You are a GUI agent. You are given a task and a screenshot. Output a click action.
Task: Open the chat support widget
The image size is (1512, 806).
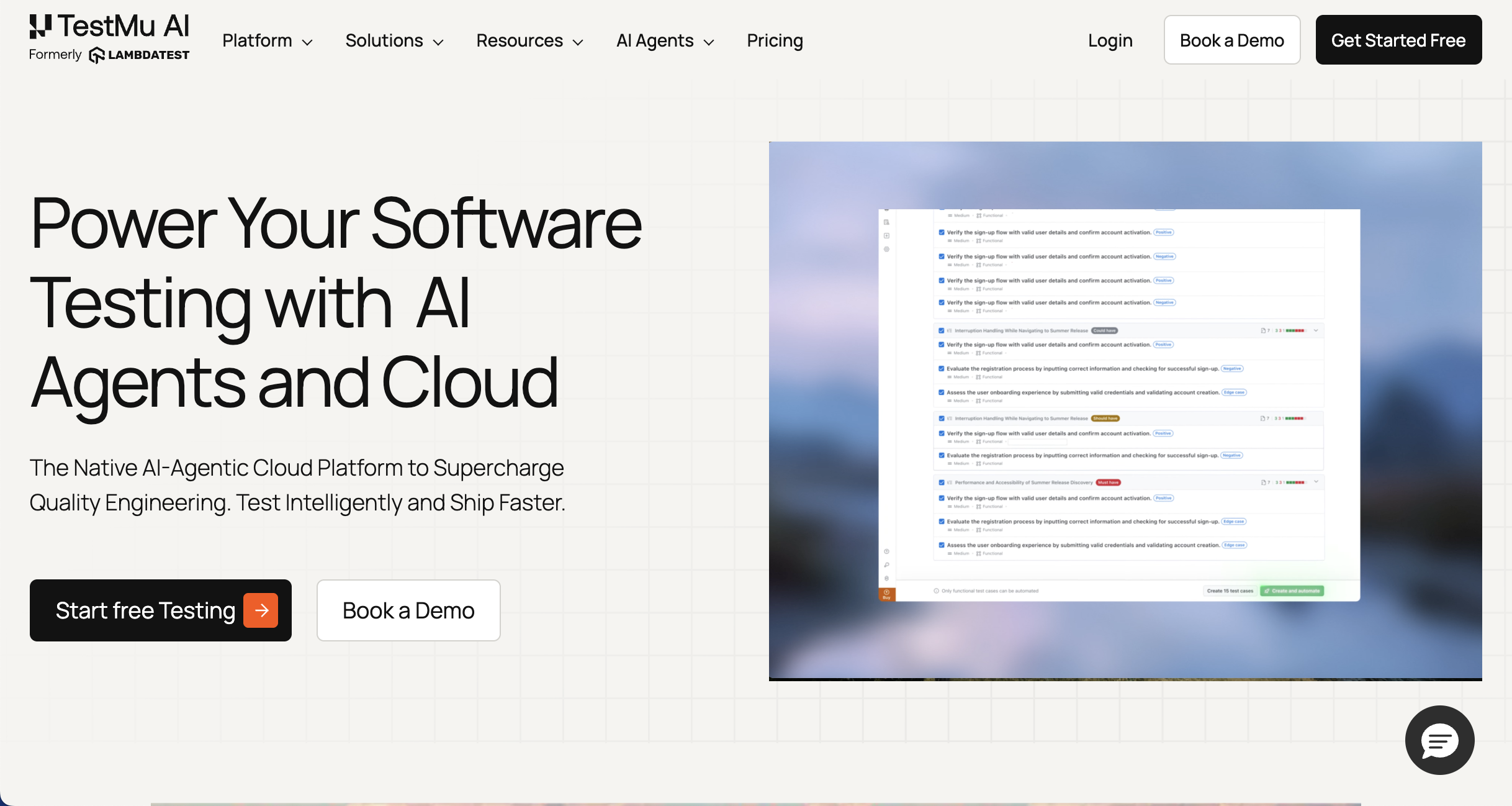tap(1439, 740)
